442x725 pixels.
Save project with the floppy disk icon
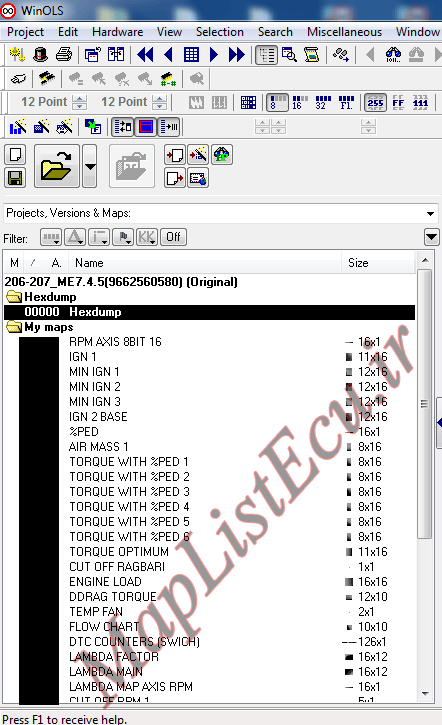coord(15,178)
